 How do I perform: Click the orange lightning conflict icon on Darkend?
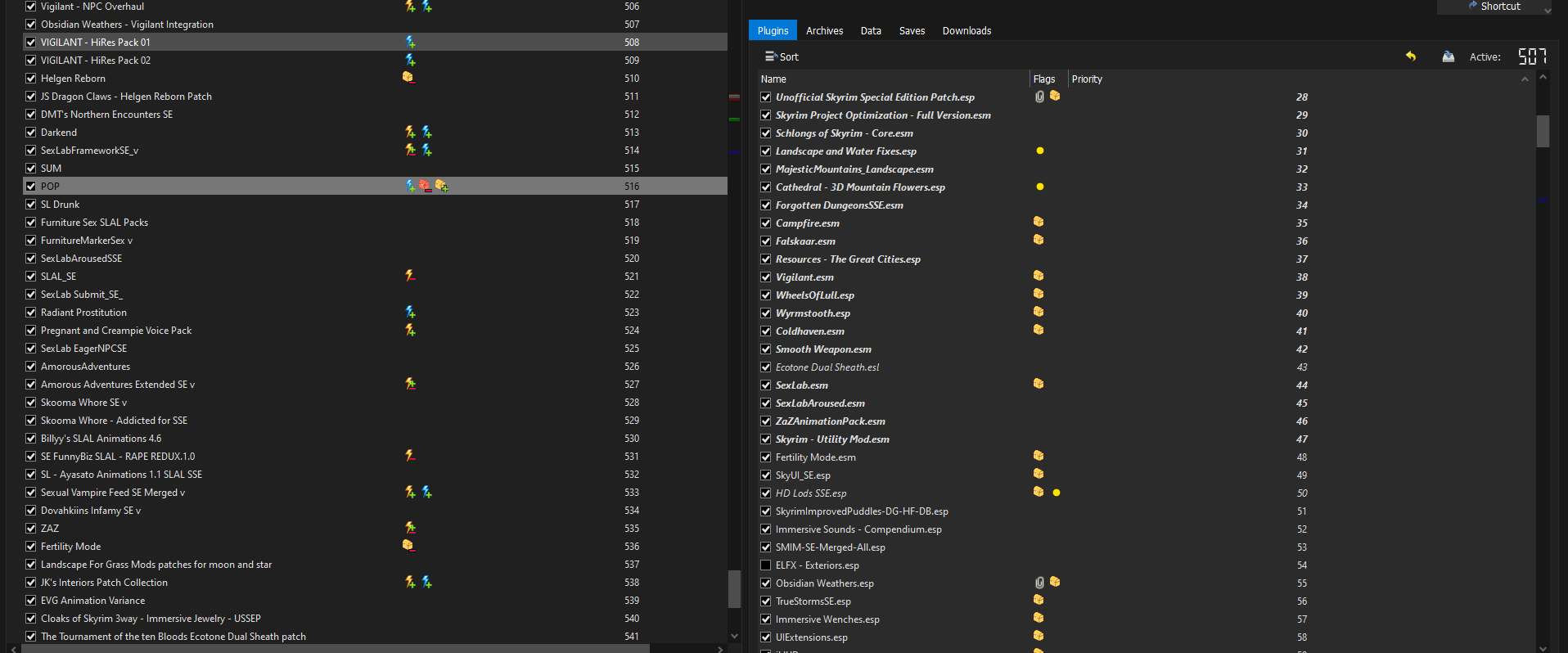[410, 132]
